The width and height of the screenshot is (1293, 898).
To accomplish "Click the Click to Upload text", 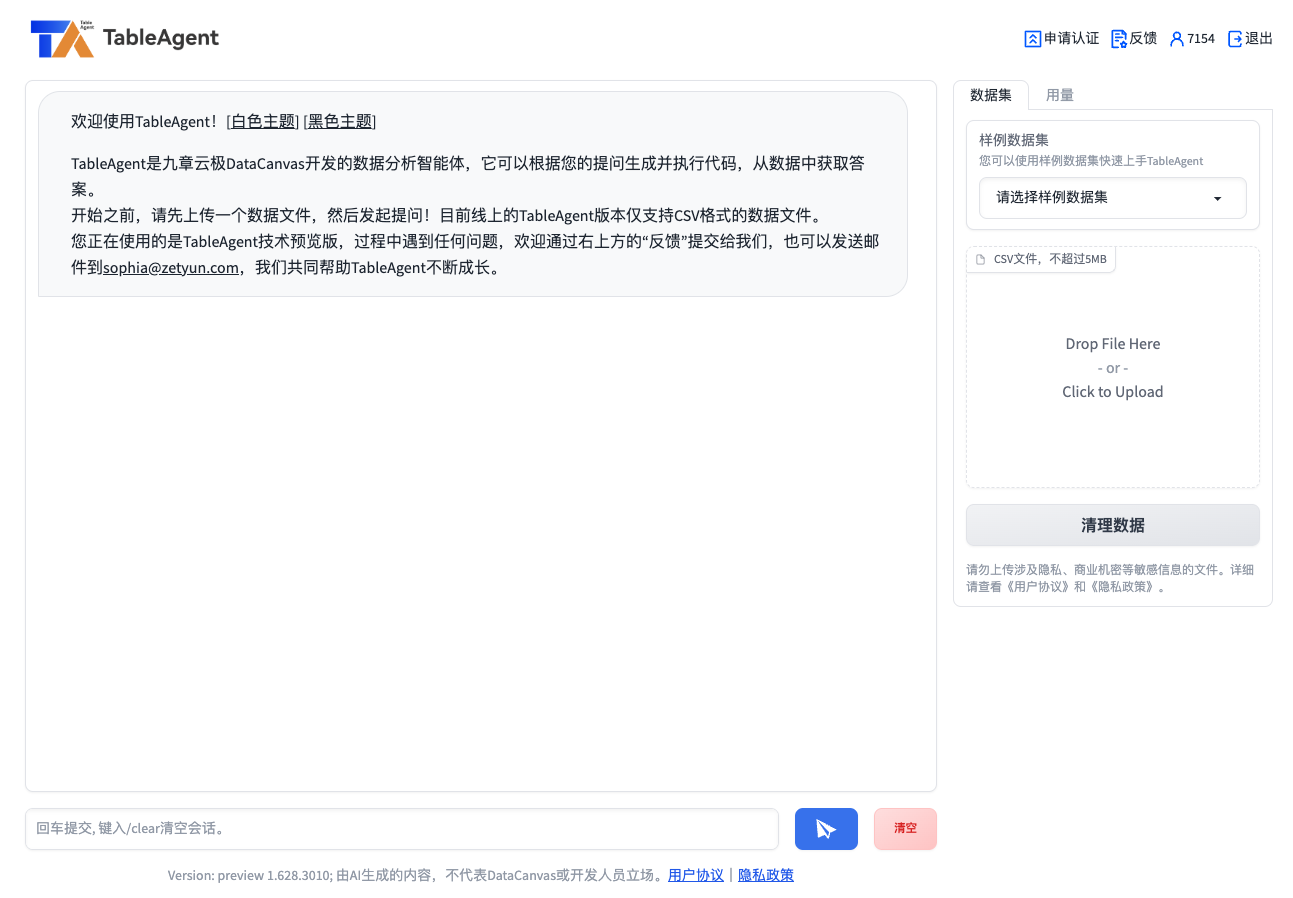I will point(1113,392).
